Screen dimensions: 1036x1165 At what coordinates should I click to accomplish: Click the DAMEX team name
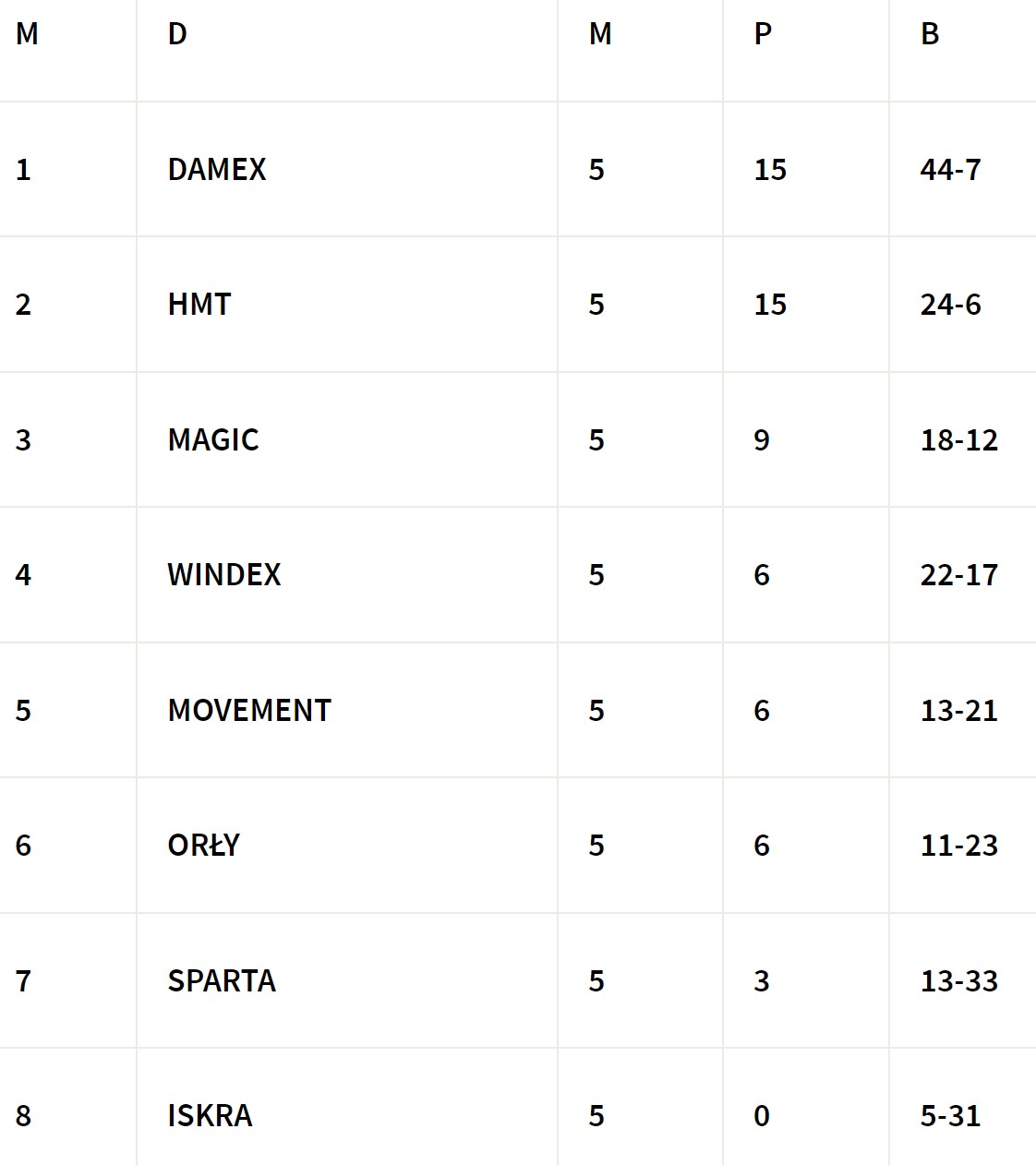[217, 170]
